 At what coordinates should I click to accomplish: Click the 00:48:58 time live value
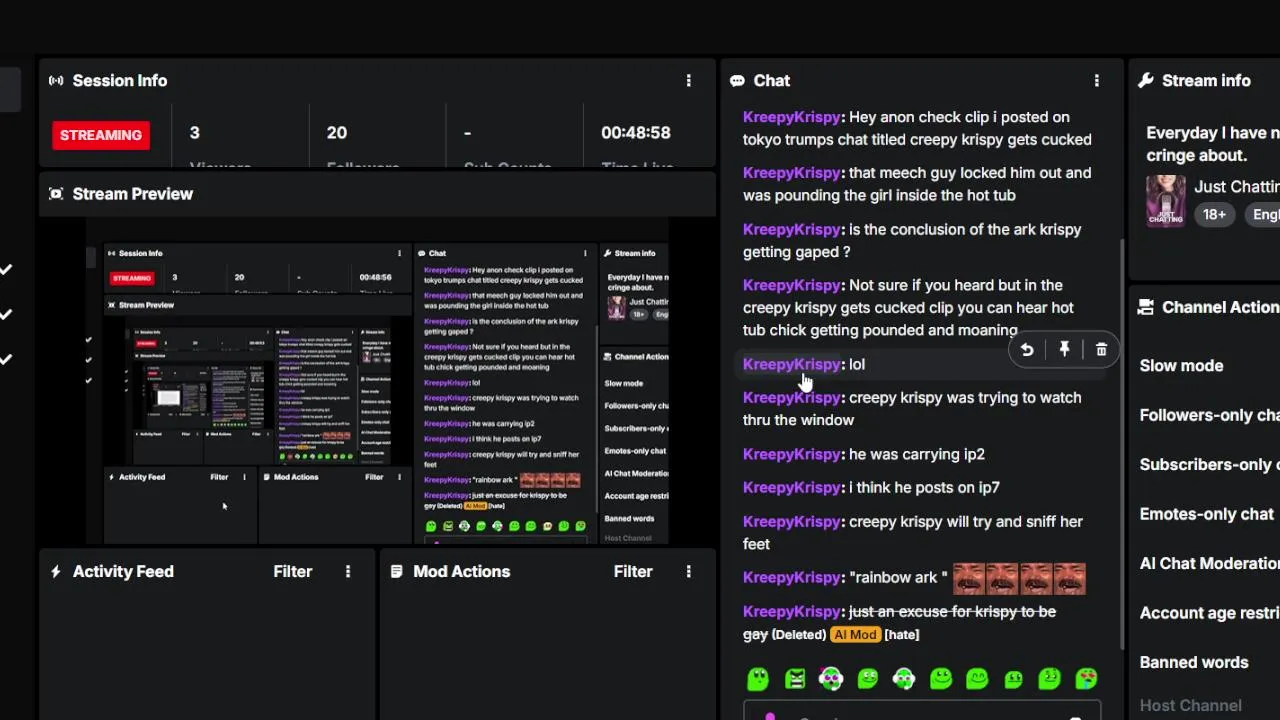point(636,133)
